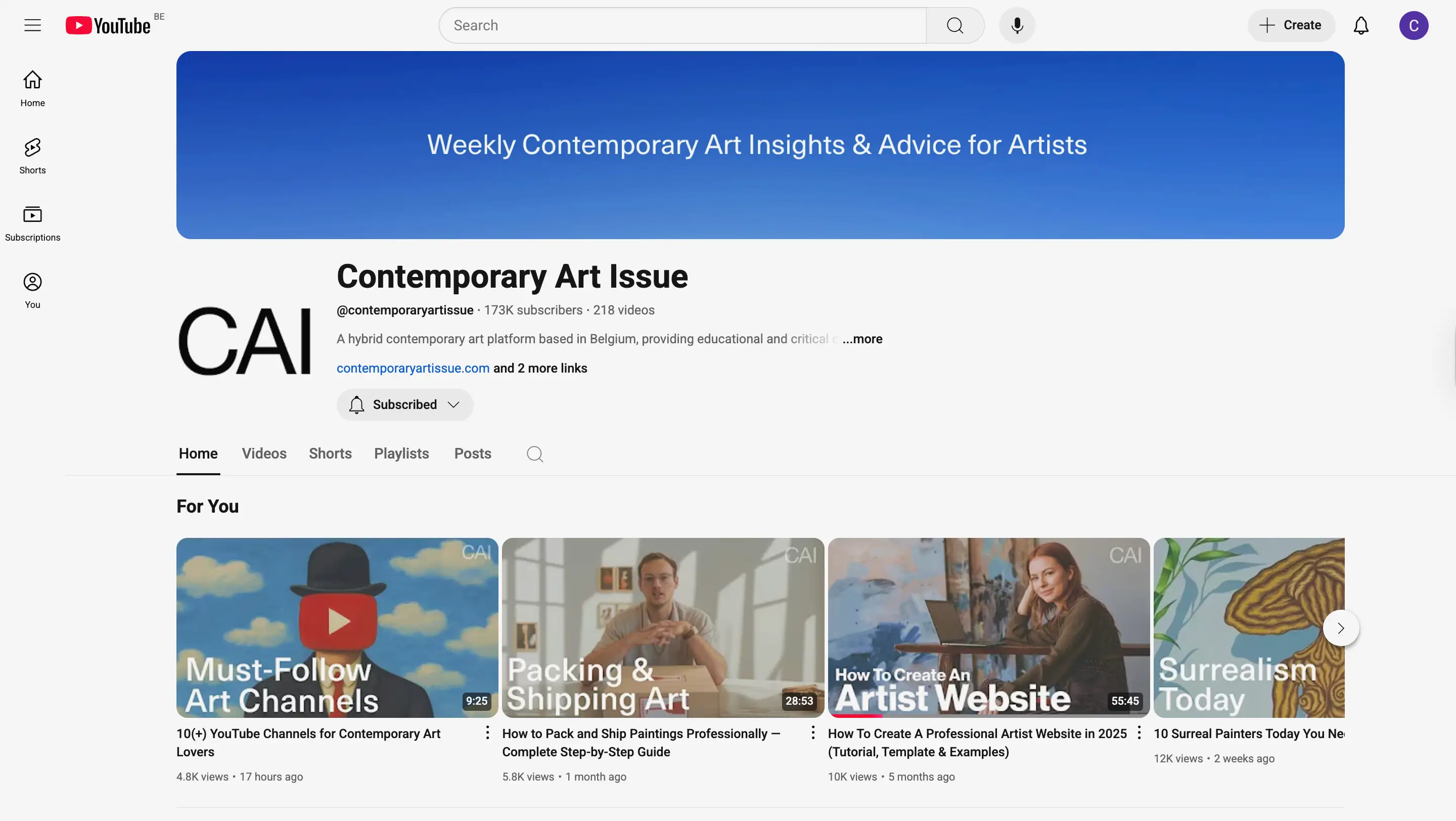Open the You sidebar section

coord(33,290)
